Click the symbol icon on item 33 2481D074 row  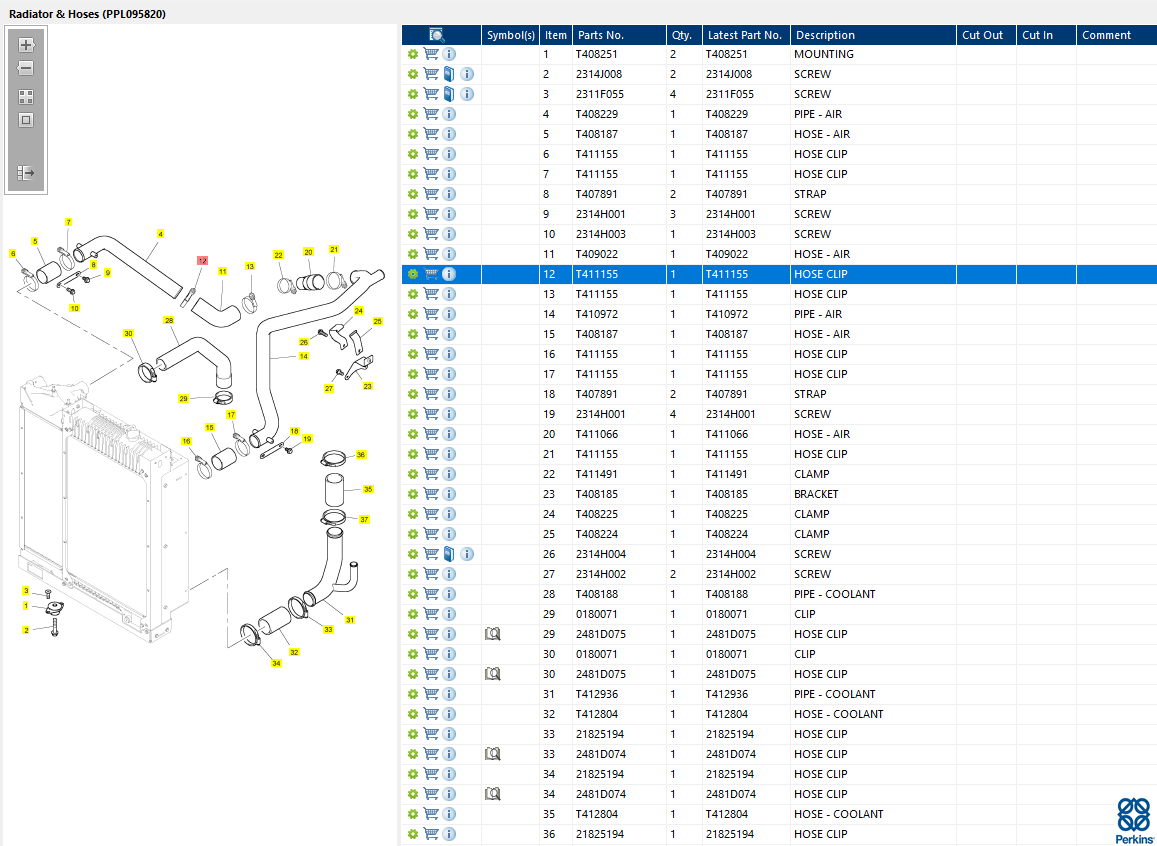pos(492,754)
